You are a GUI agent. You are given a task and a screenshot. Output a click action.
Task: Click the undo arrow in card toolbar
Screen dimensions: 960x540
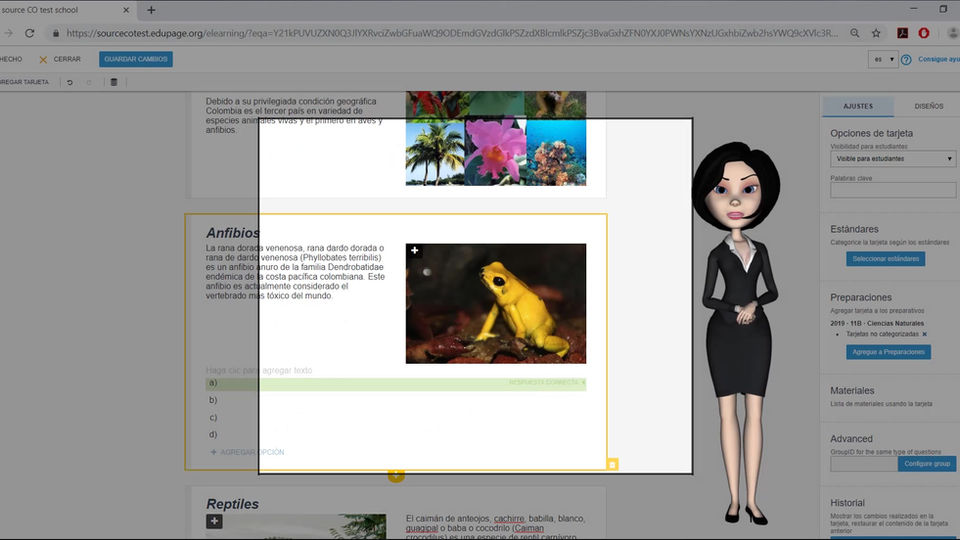(70, 82)
